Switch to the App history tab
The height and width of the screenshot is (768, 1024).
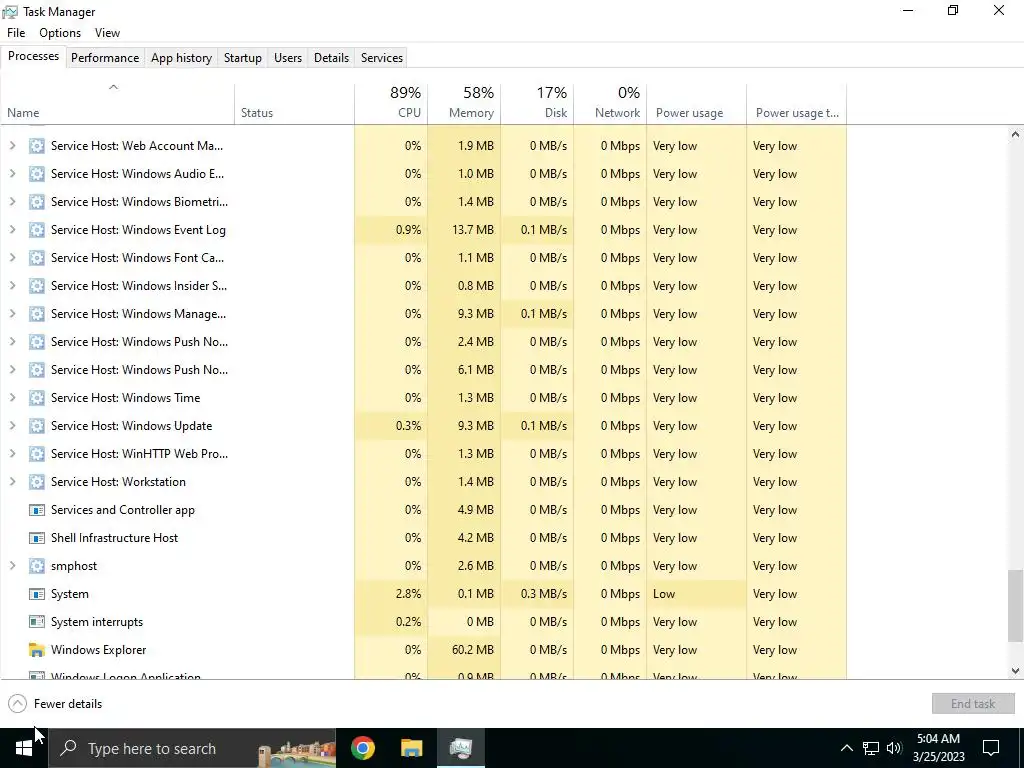(x=182, y=57)
